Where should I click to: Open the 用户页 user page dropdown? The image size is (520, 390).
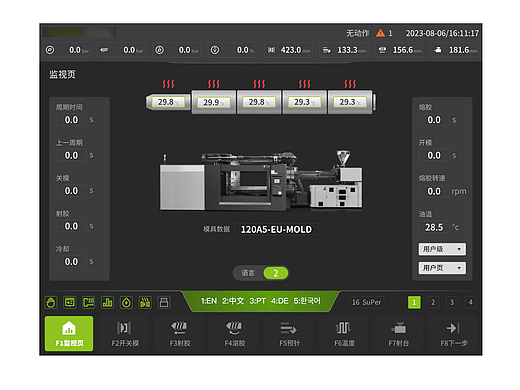tap(442, 268)
